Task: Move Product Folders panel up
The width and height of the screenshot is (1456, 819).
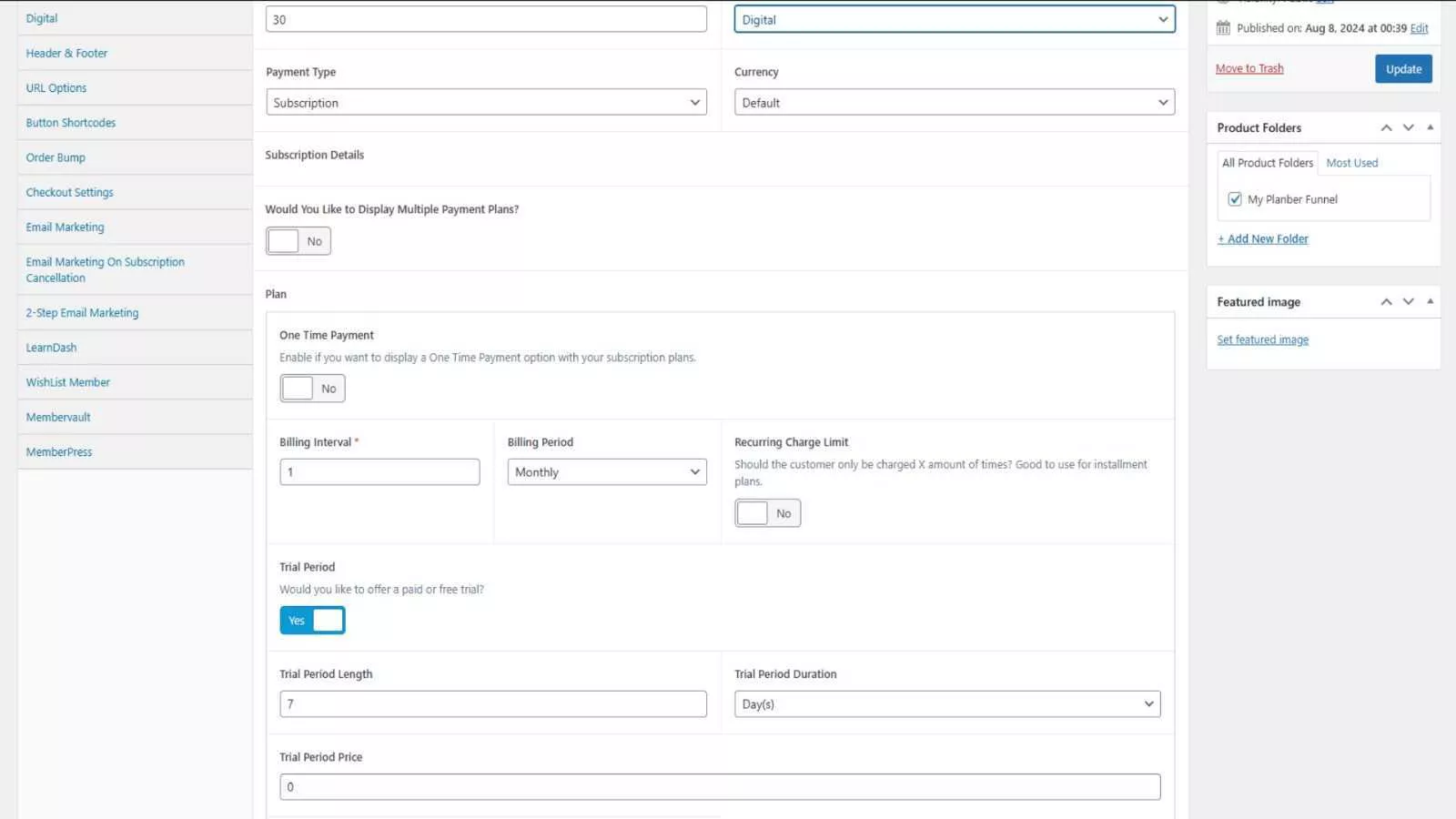Action: 1386,128
